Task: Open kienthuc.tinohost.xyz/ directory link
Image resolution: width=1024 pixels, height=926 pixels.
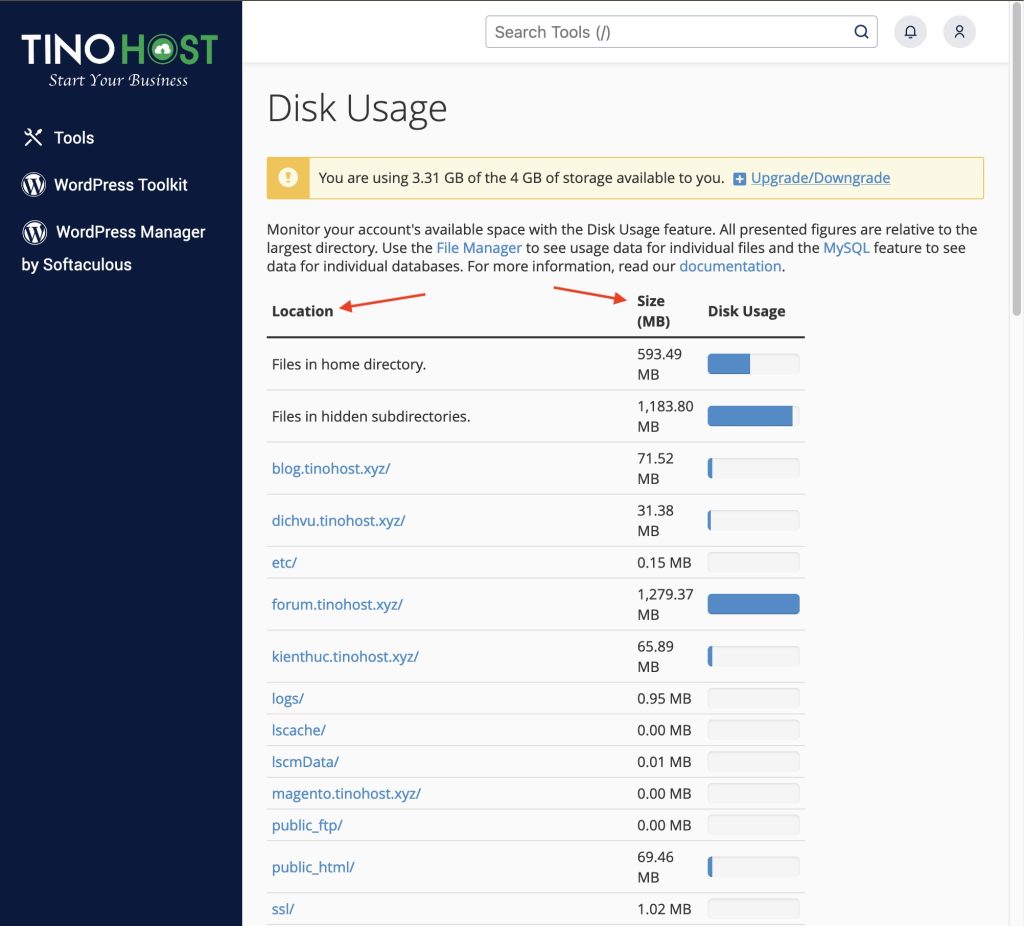Action: click(345, 657)
